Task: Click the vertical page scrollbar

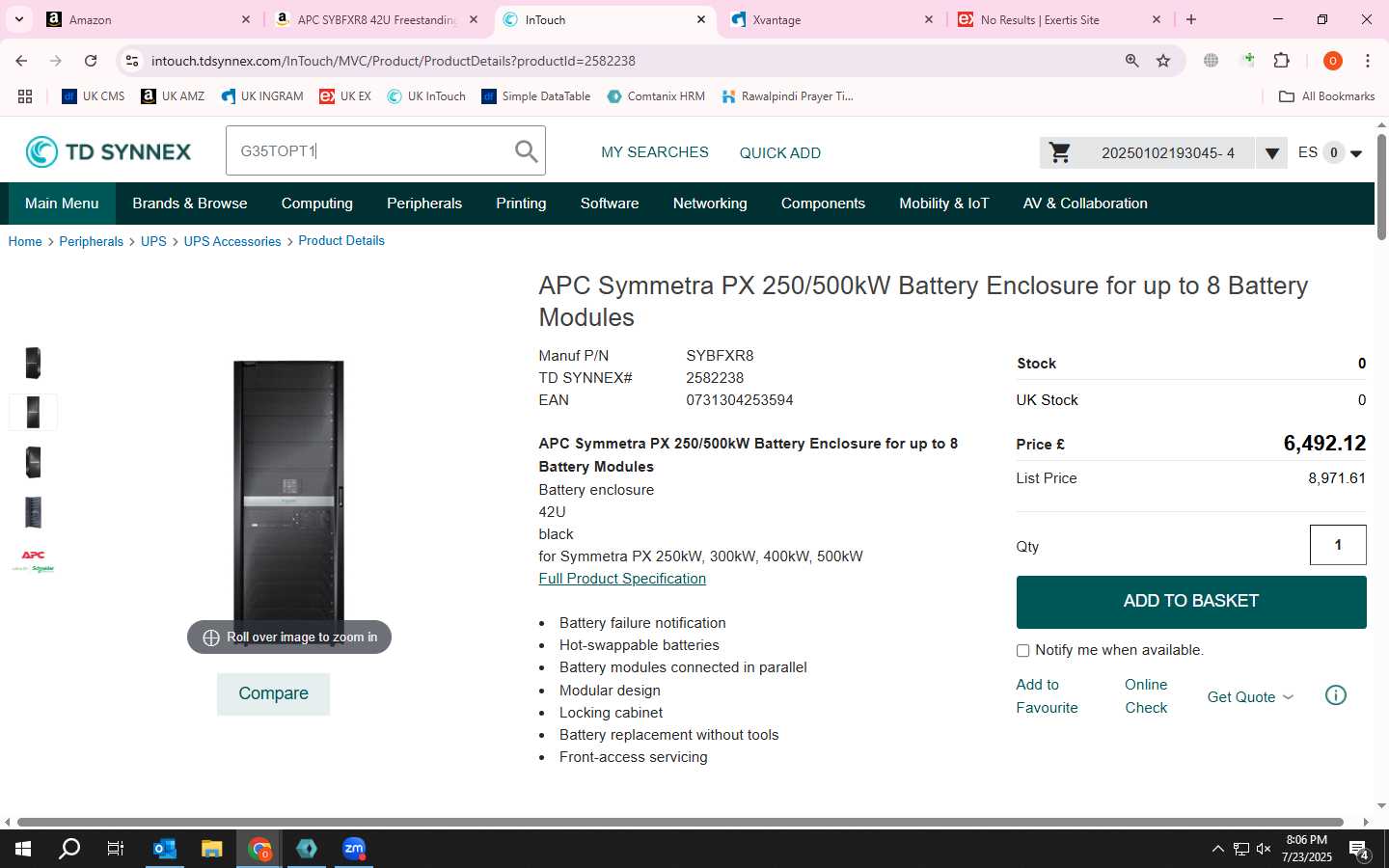Action: click(1381, 187)
